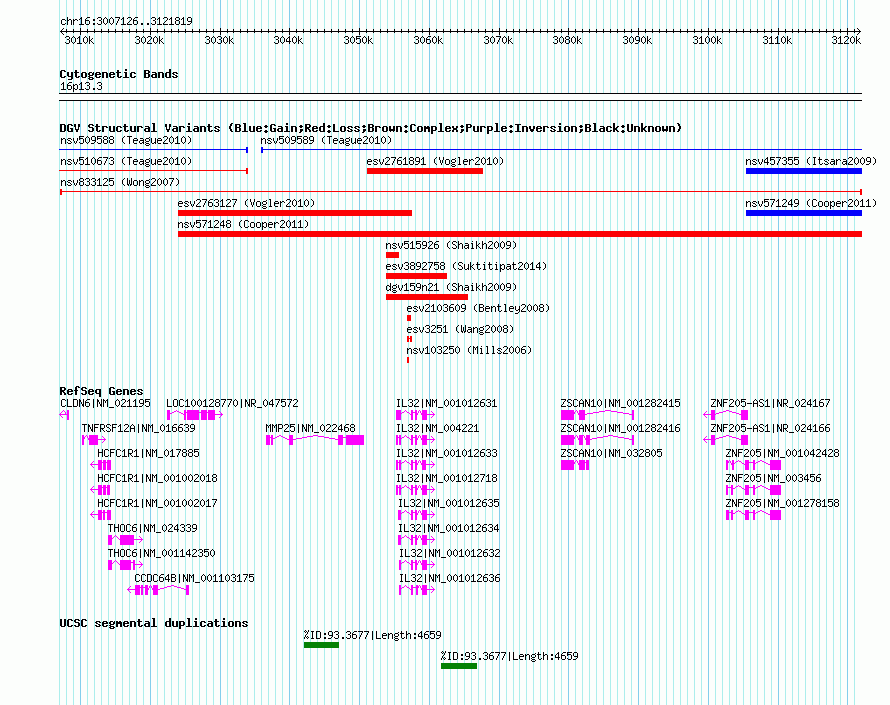Open the esv3892758 (Suktitipat2014) variant label
Viewport: 890px width, 705px height.
point(466,266)
